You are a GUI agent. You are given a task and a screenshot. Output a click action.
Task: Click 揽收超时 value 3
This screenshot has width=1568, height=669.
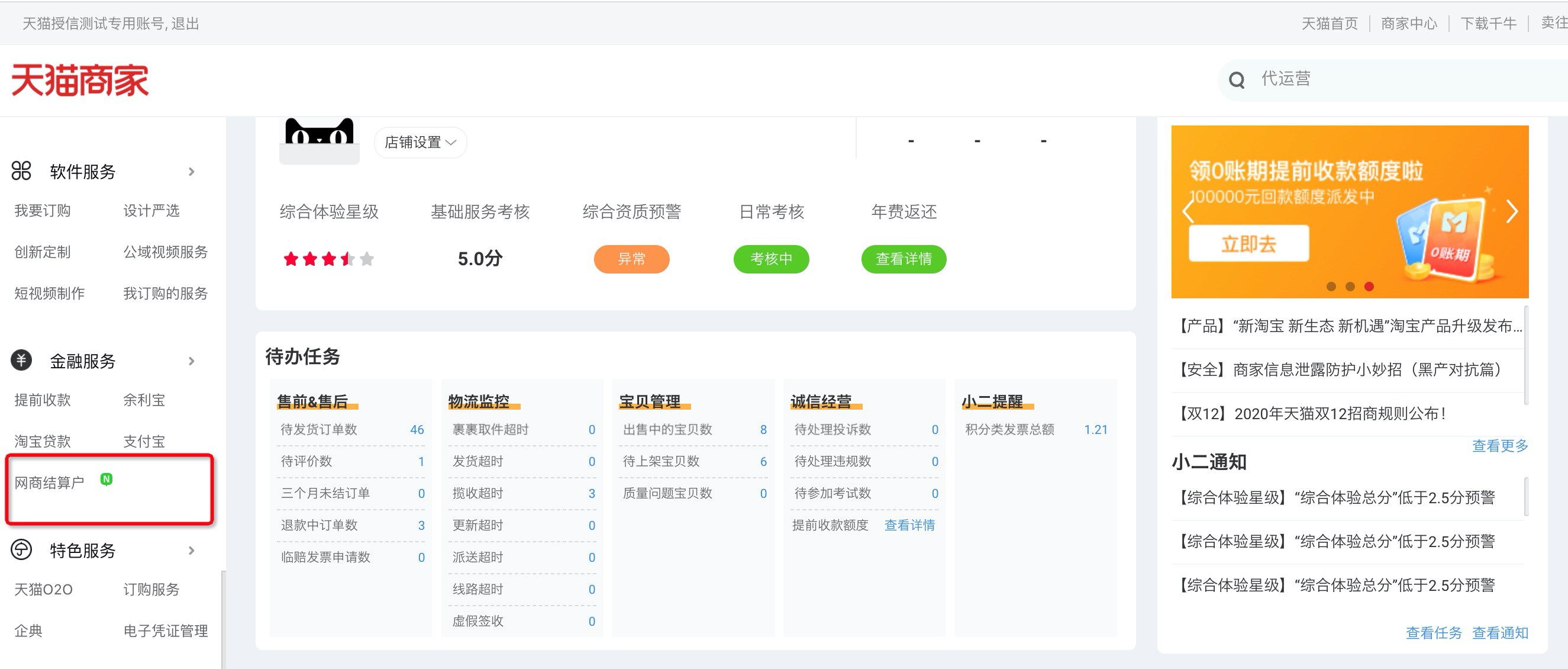[x=592, y=494]
